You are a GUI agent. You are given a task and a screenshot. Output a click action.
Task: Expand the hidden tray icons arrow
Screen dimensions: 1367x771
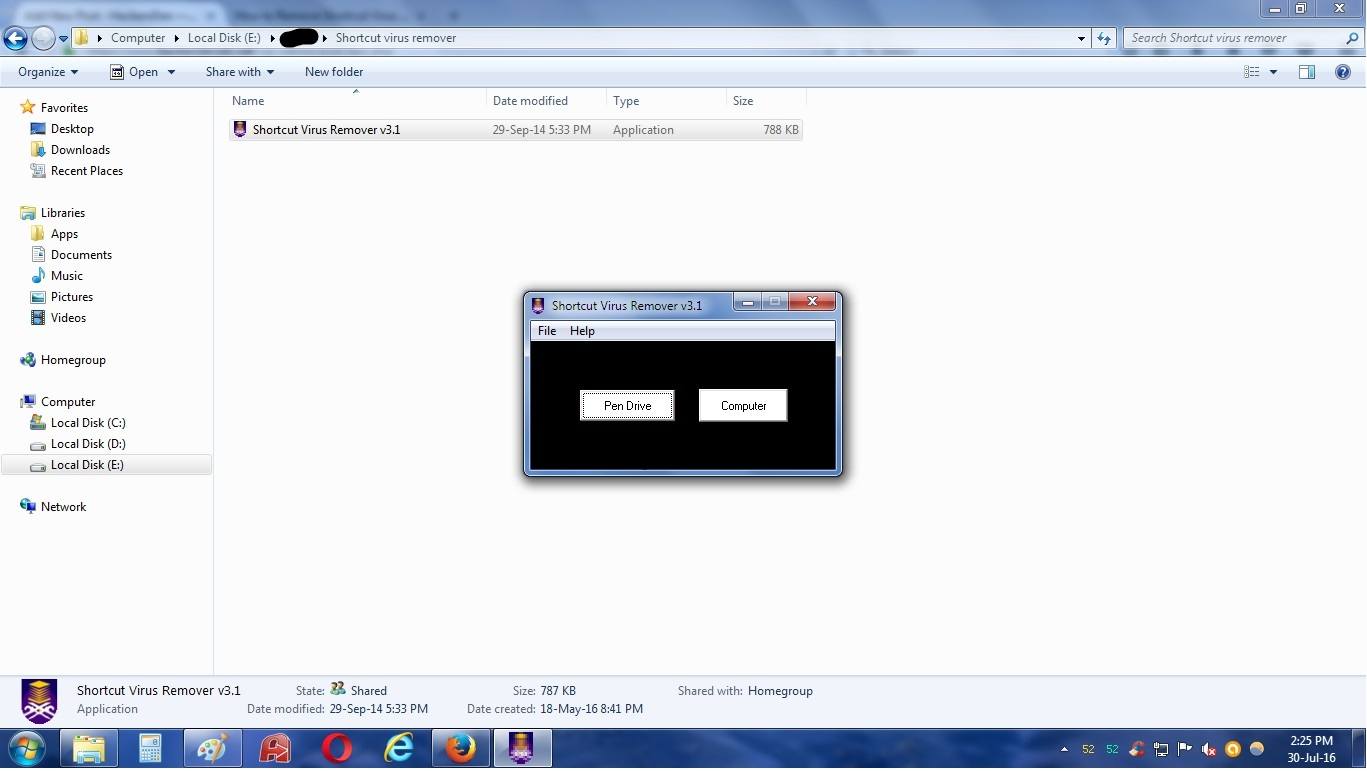[1063, 748]
